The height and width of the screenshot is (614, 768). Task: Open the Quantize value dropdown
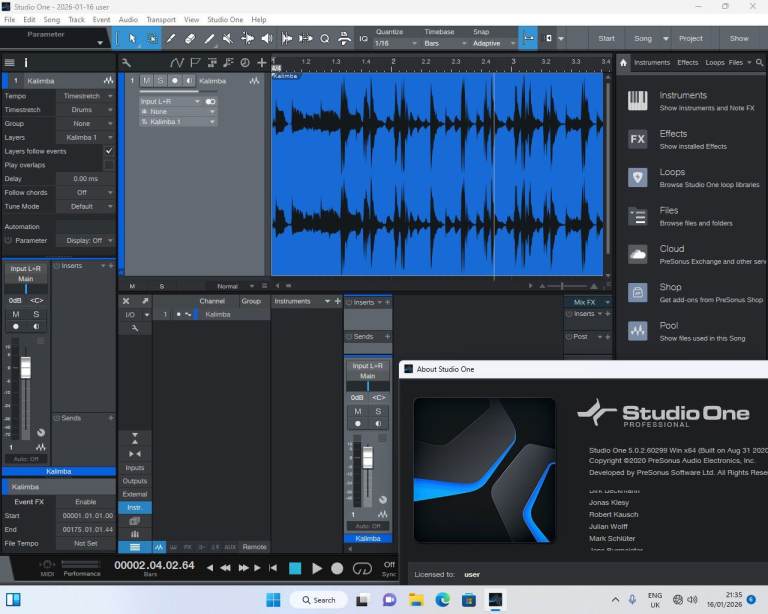[395, 44]
